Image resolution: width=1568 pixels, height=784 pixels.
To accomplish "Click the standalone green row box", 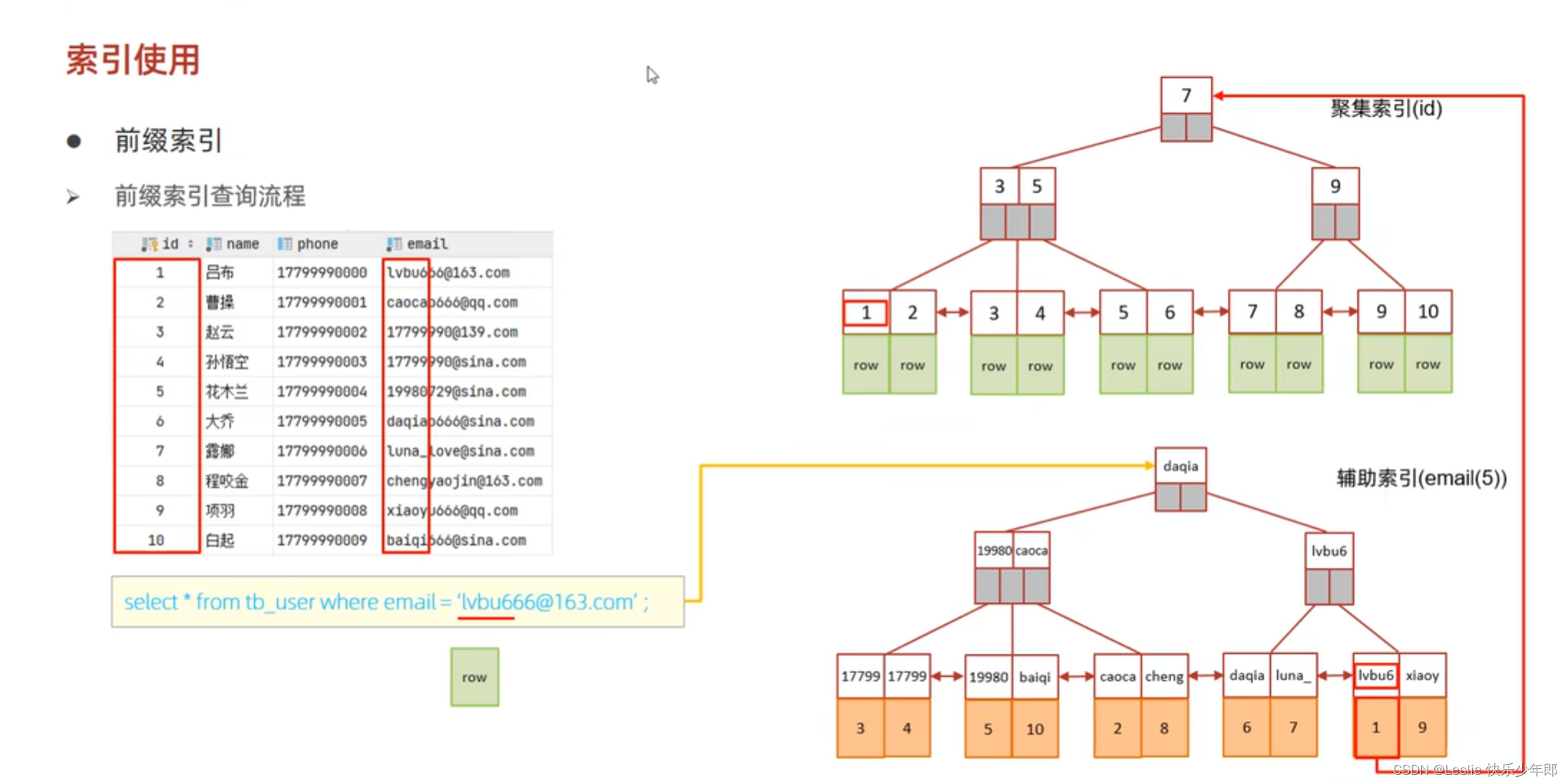I will coord(474,677).
